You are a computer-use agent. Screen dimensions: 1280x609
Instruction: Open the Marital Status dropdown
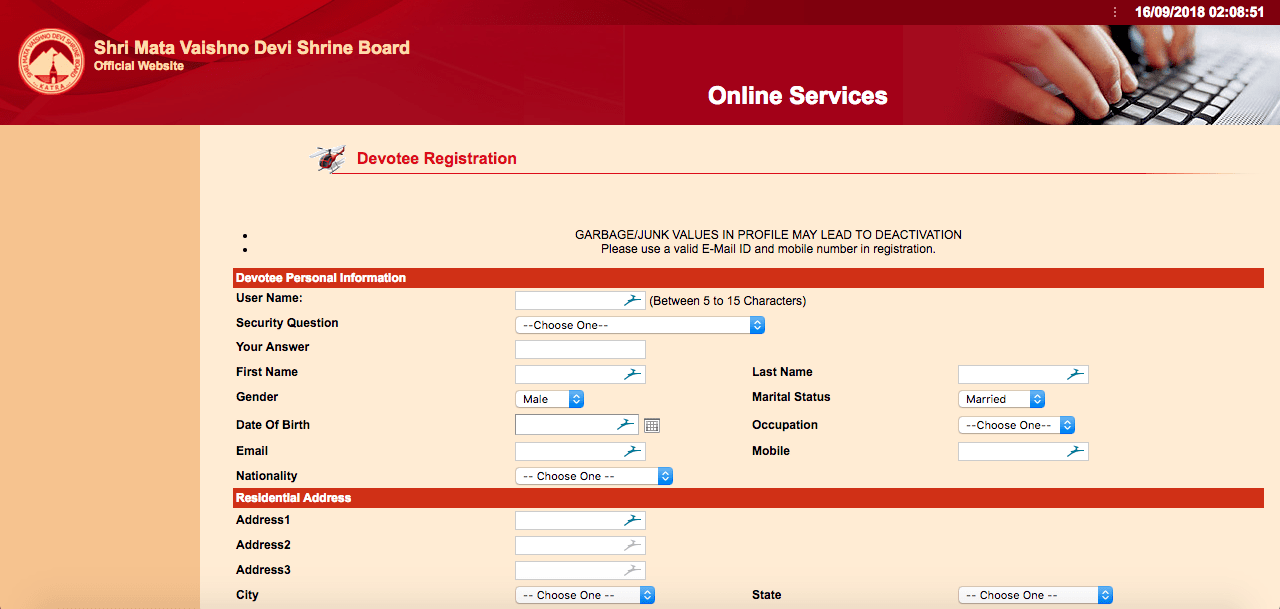1001,399
